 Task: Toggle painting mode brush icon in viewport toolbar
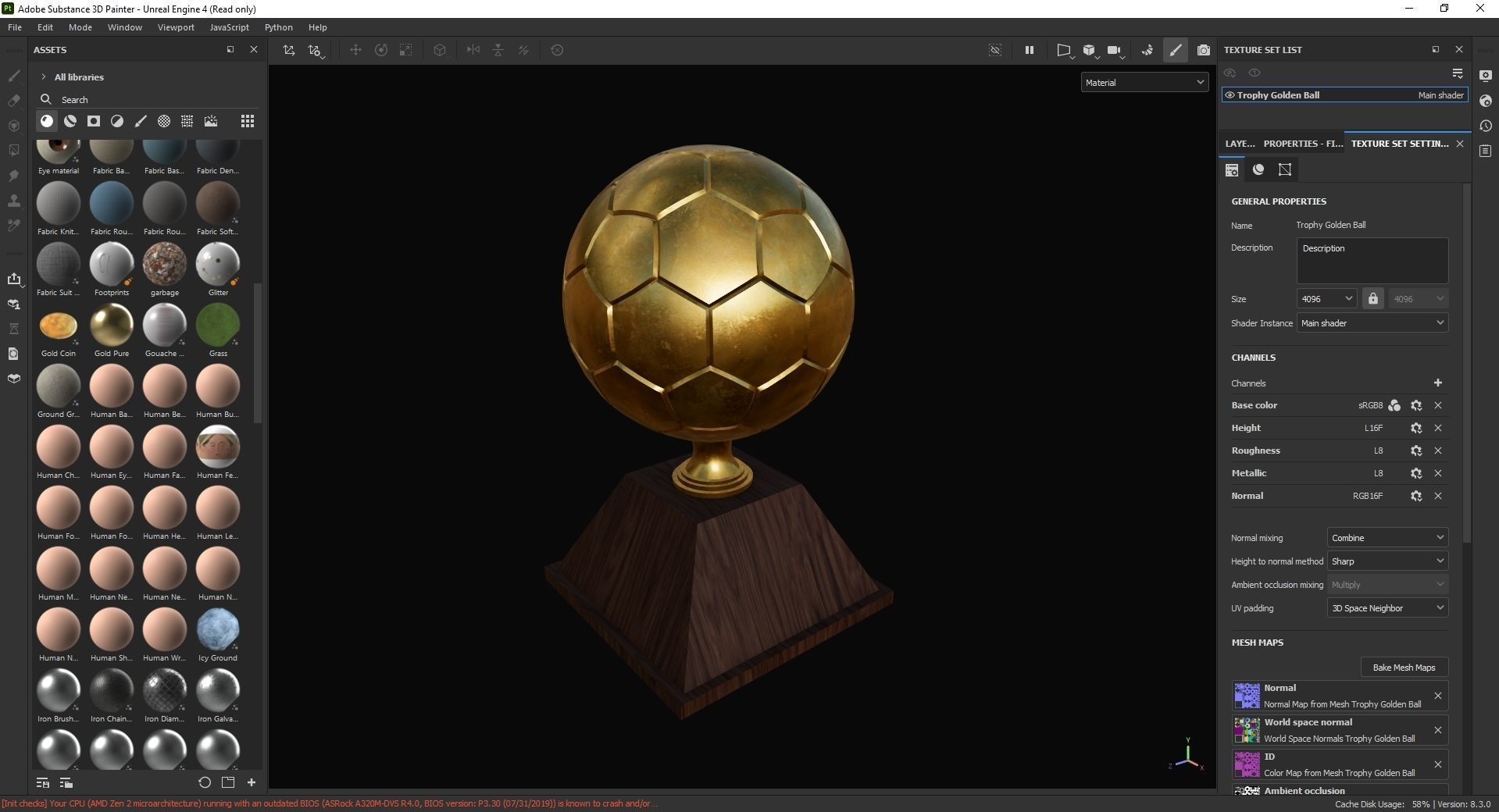pos(1176,50)
